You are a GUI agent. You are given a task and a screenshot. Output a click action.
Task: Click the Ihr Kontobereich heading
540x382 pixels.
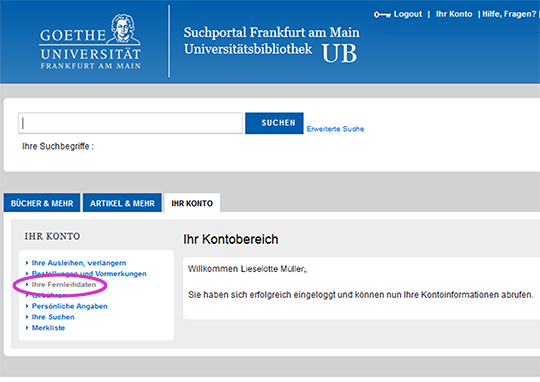230,239
